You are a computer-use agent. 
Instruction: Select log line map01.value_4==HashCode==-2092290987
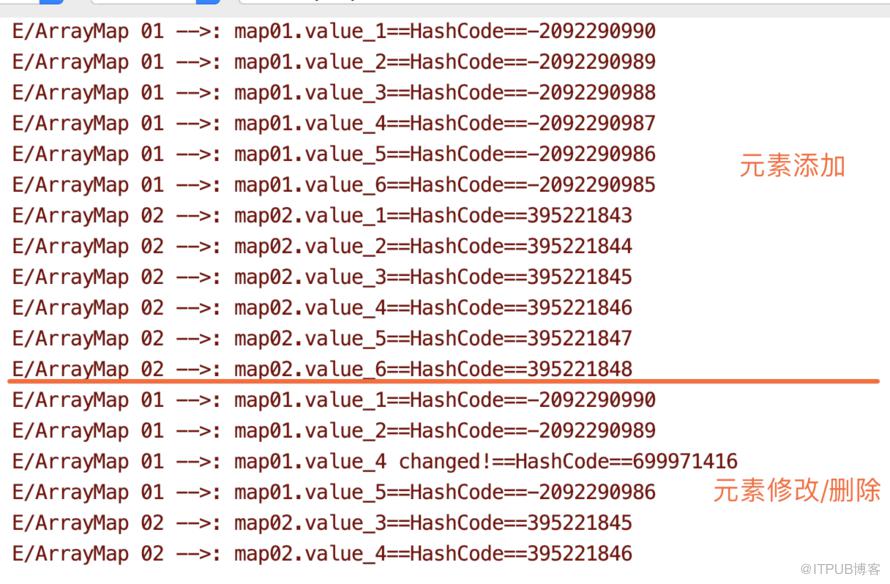pyautogui.click(x=334, y=123)
